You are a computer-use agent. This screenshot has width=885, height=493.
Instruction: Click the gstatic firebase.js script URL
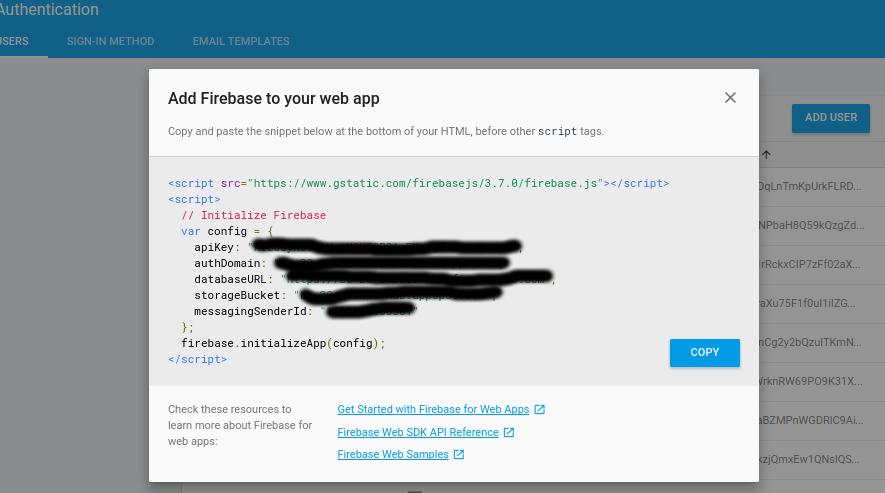pyautogui.click(x=426, y=184)
